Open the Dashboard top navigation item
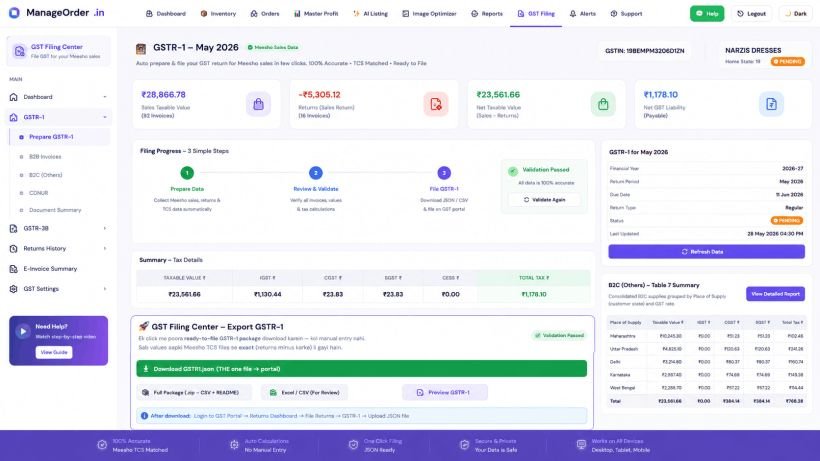The width and height of the screenshot is (820, 461). (x=165, y=14)
